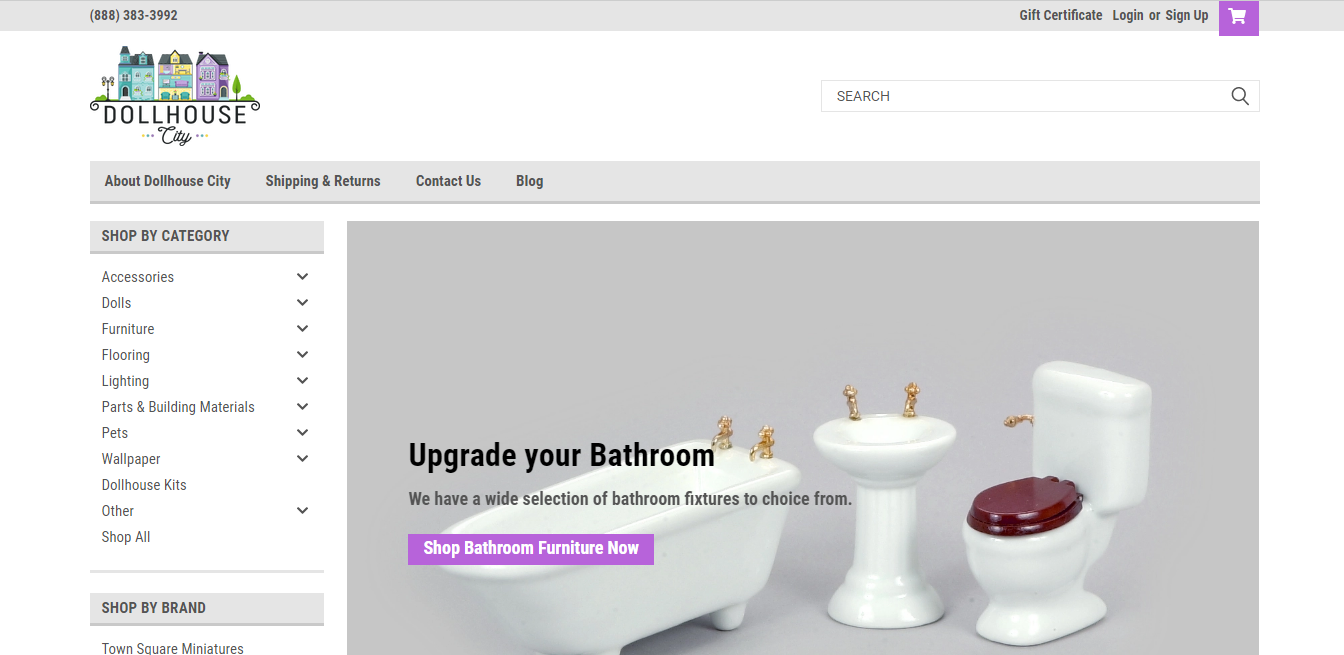This screenshot has width=1344, height=655.
Task: Open the Blog menu item
Action: tap(530, 181)
